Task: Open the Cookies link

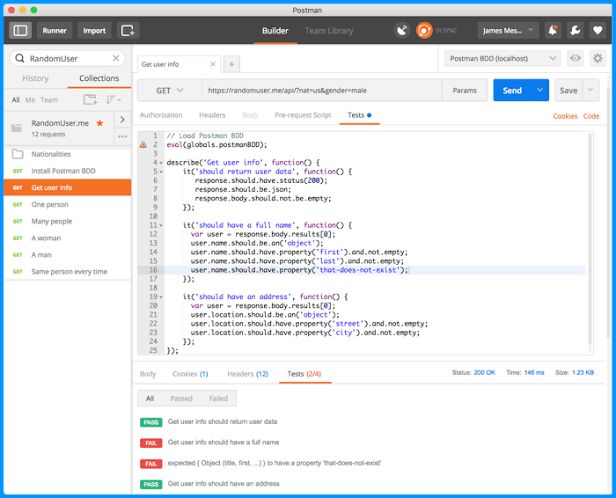Action: coord(565,116)
